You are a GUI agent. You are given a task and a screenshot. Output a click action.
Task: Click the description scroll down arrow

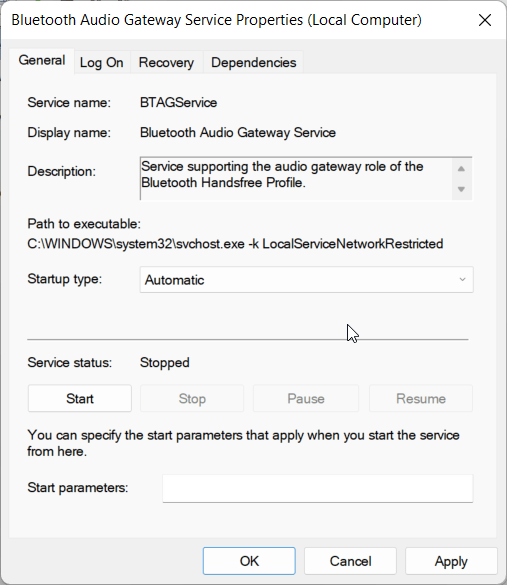461,189
